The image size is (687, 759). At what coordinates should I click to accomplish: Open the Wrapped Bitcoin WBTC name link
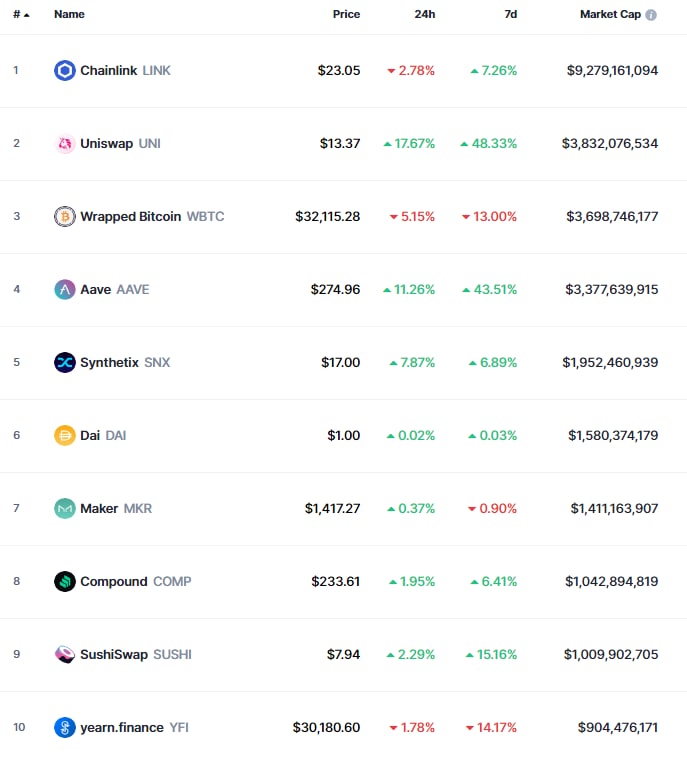(x=152, y=217)
